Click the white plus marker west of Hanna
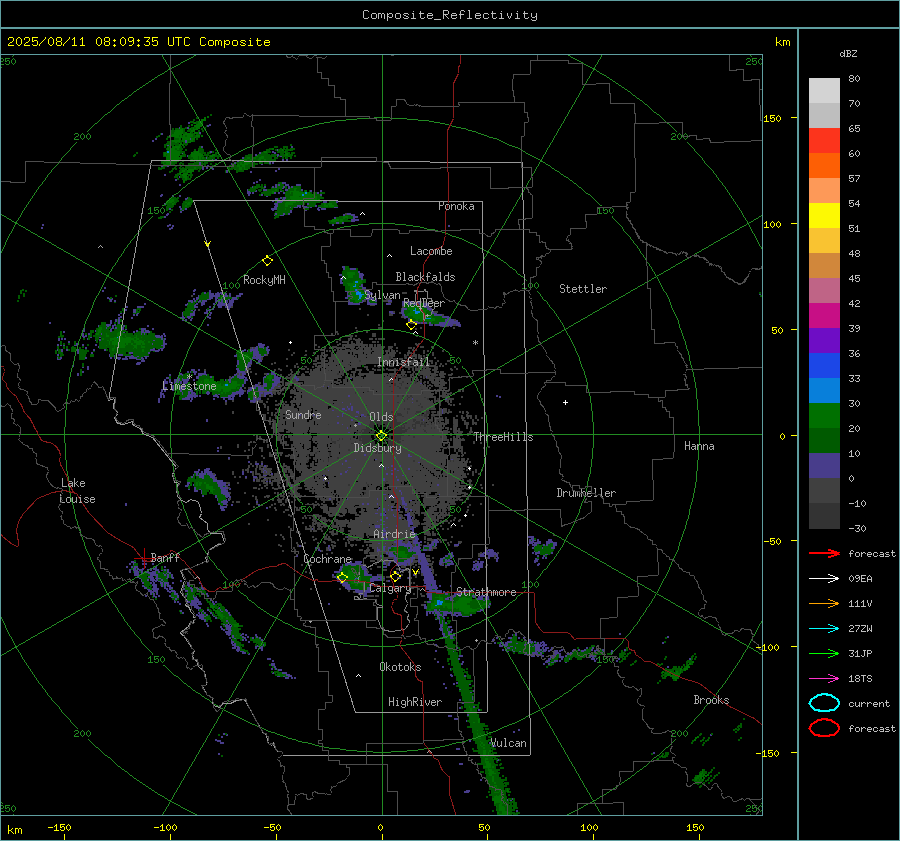 coord(565,402)
